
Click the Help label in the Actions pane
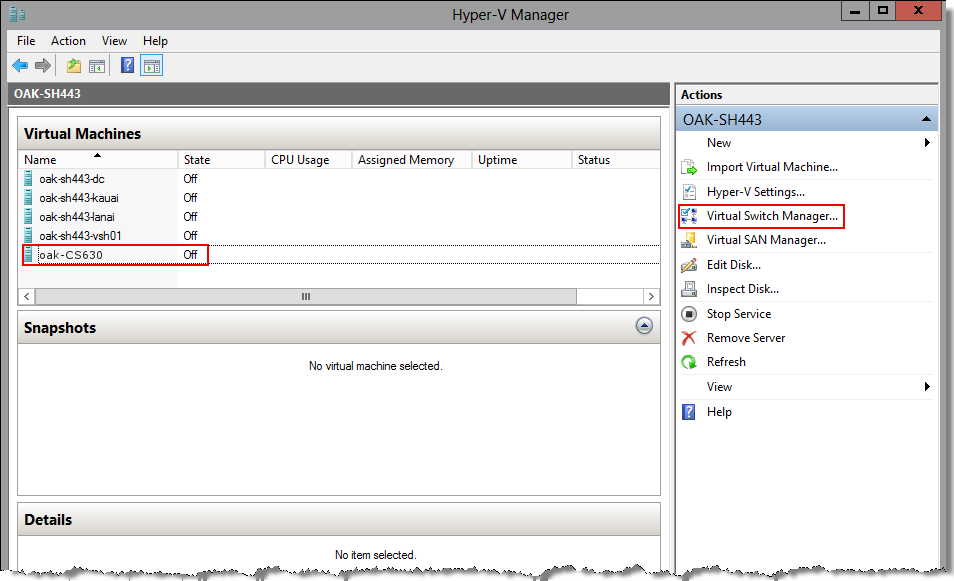pyautogui.click(x=719, y=412)
